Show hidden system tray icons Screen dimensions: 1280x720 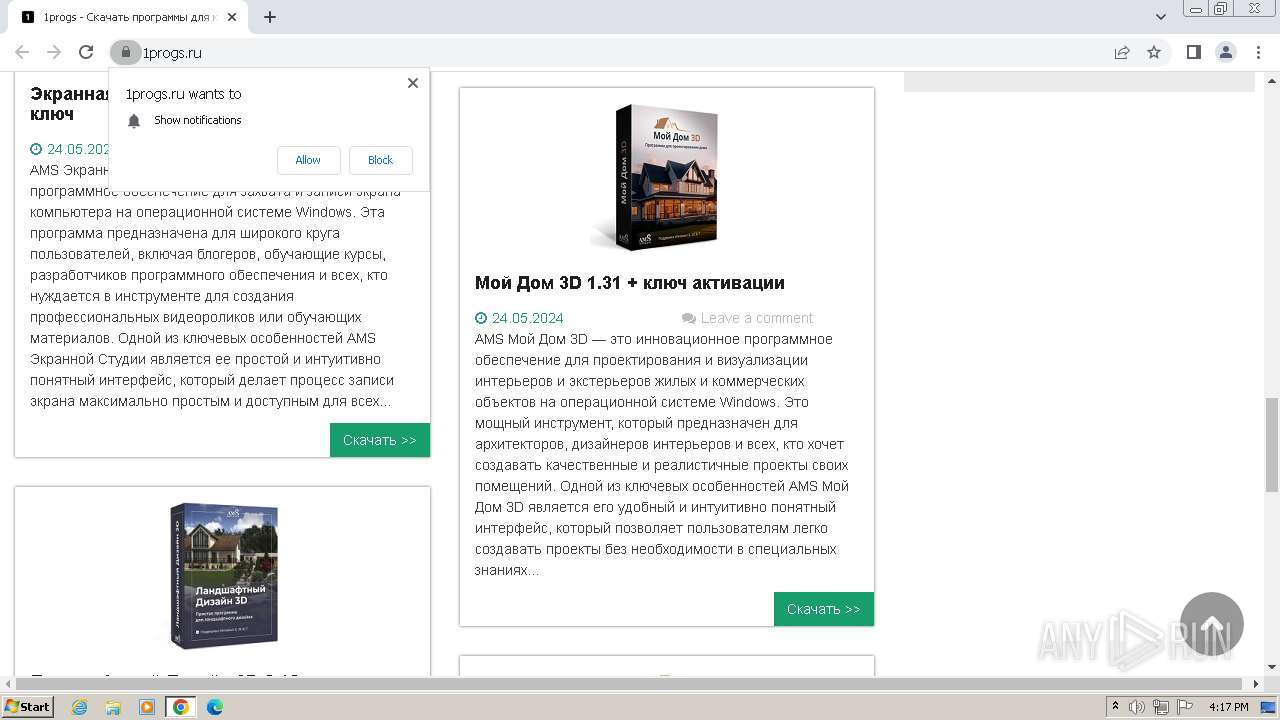(x=1116, y=707)
